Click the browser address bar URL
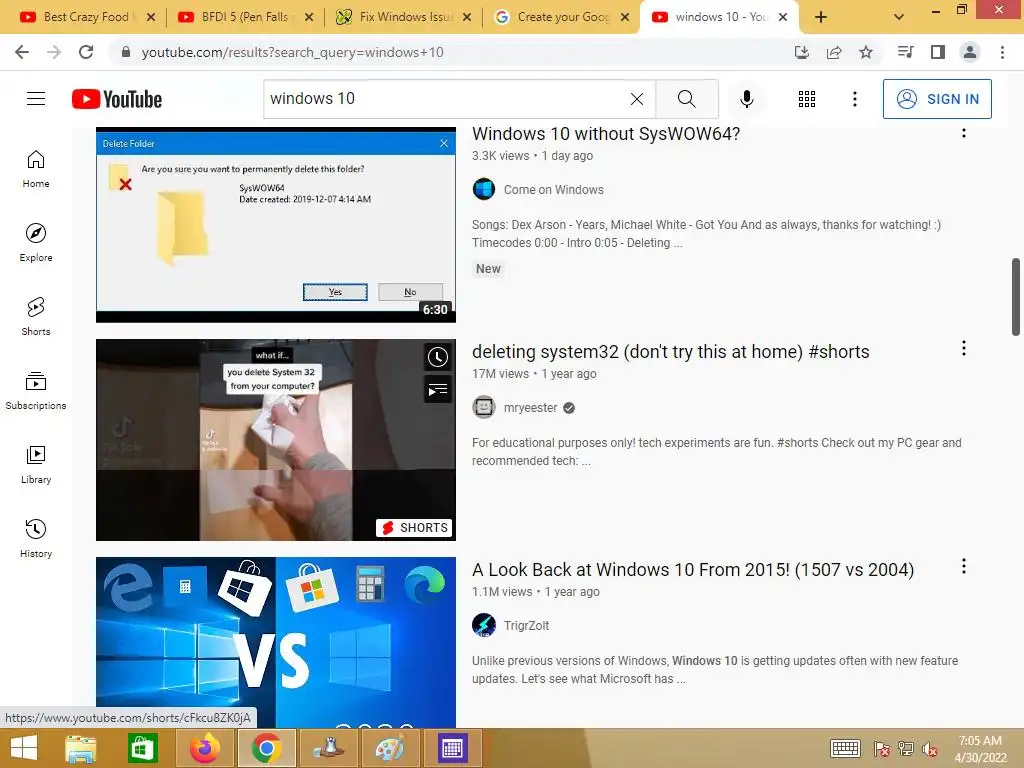This screenshot has height=768, width=1024. pos(293,52)
